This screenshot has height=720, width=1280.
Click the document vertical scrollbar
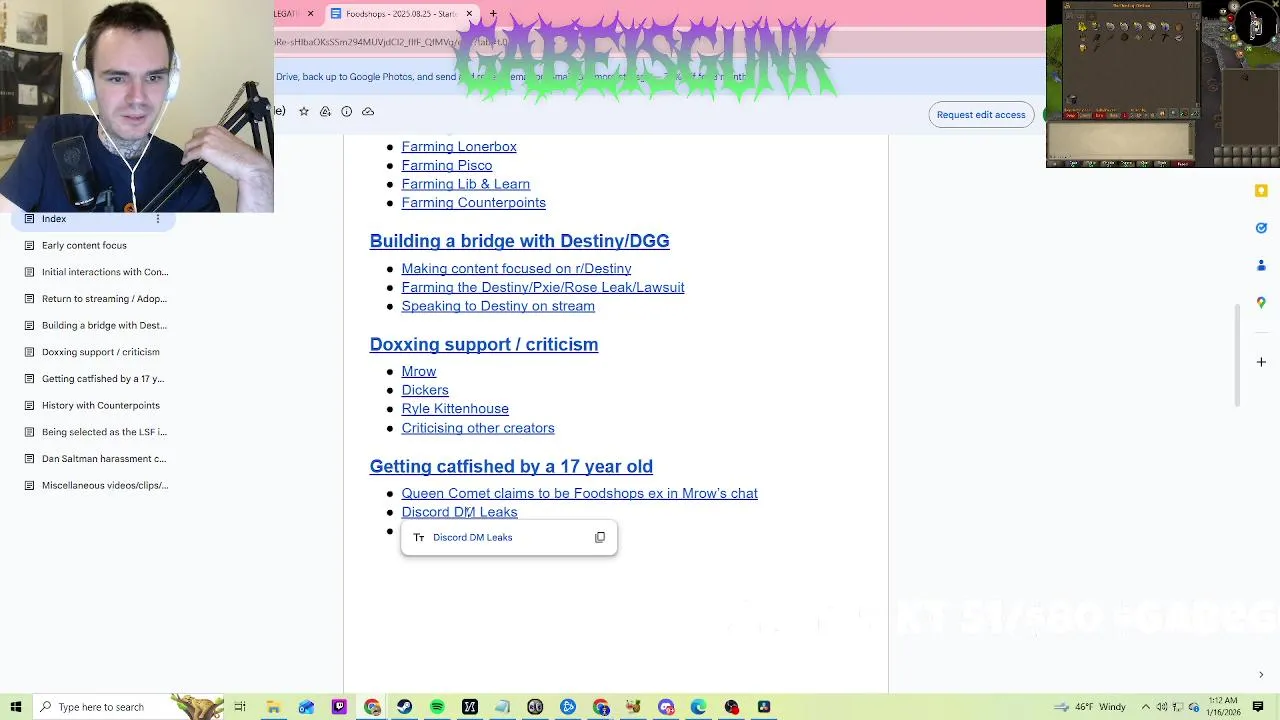(x=1237, y=355)
